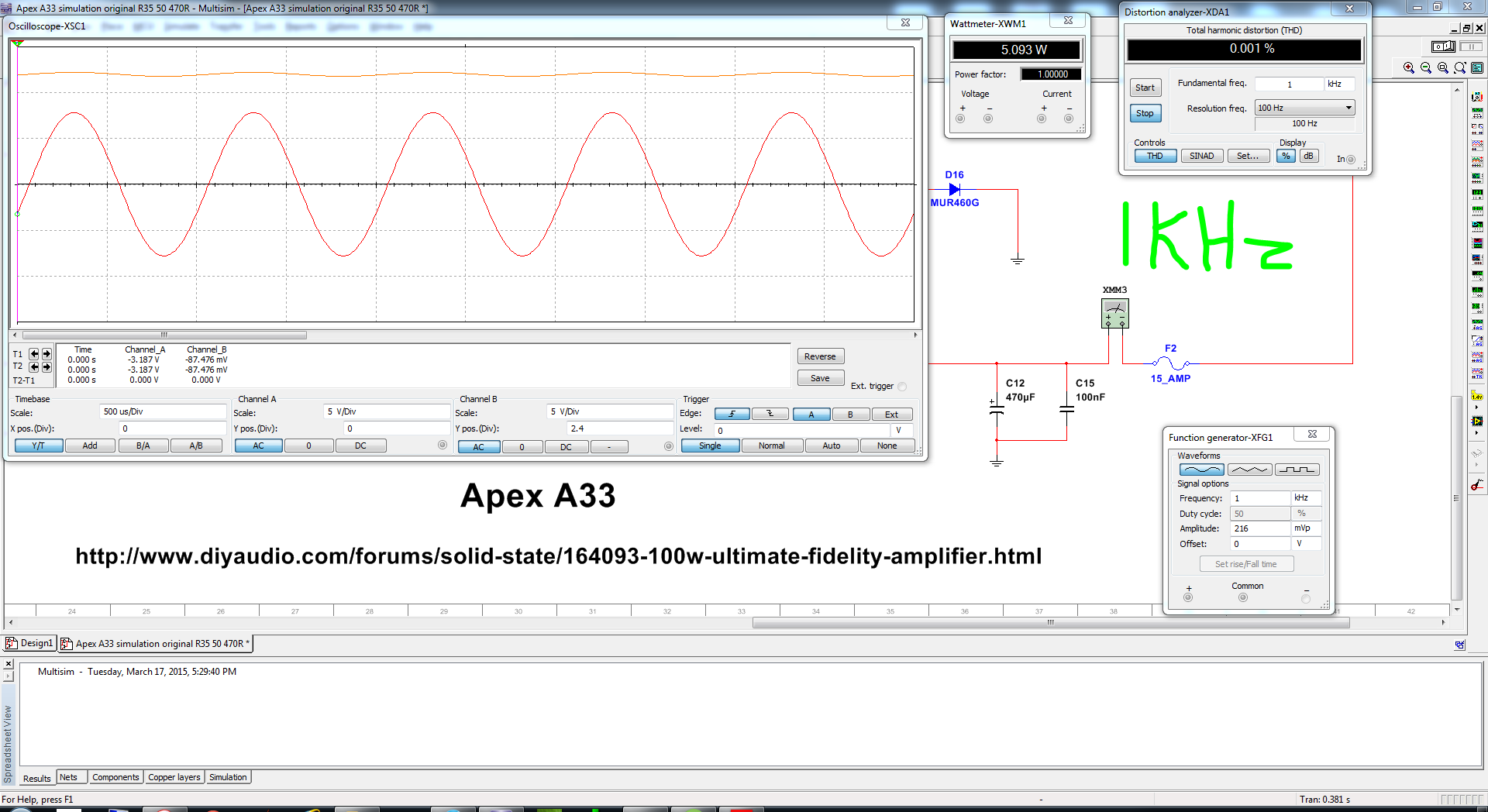Select the Bode Plotter instrument icon

tap(1477, 178)
